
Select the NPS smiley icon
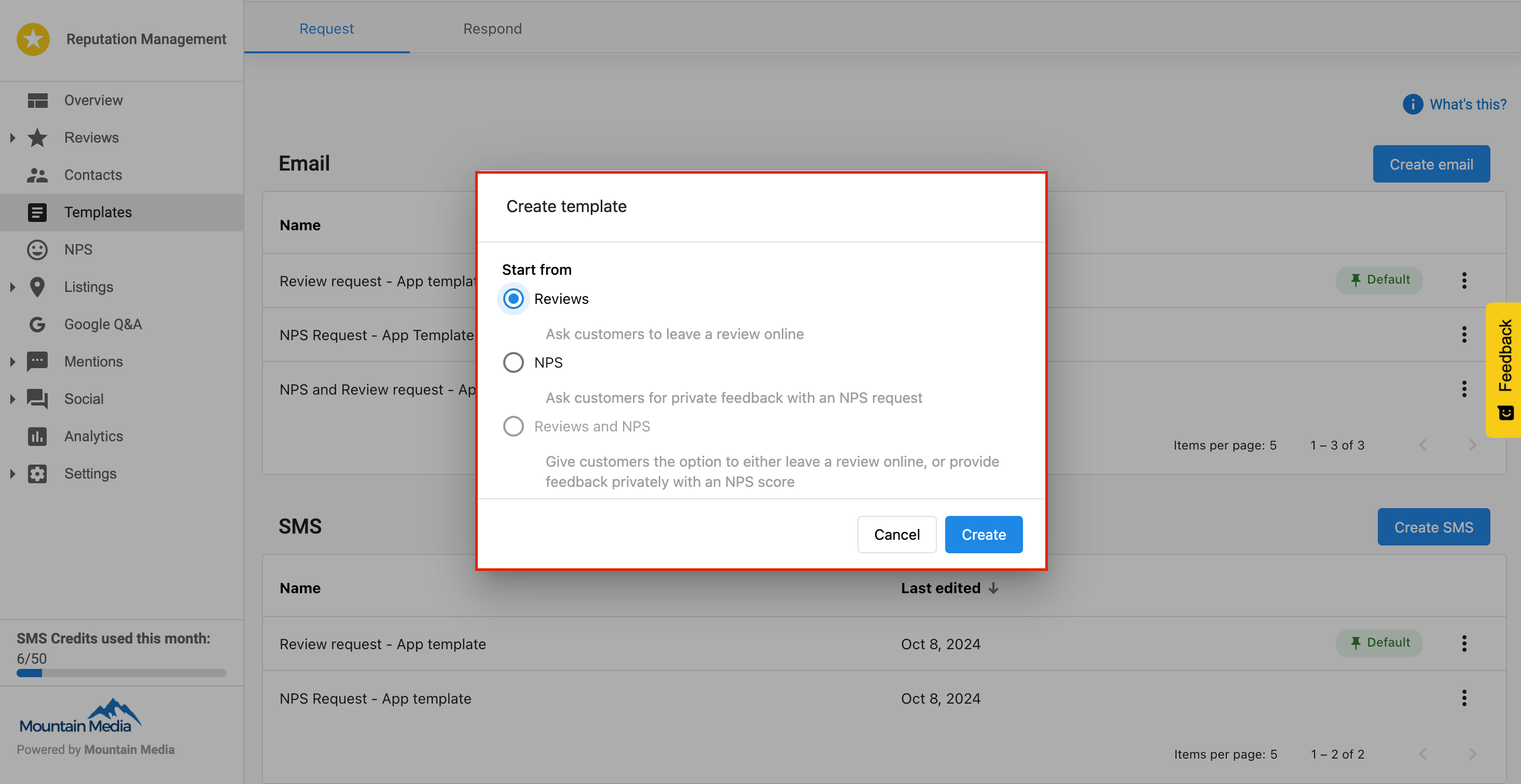(x=38, y=249)
